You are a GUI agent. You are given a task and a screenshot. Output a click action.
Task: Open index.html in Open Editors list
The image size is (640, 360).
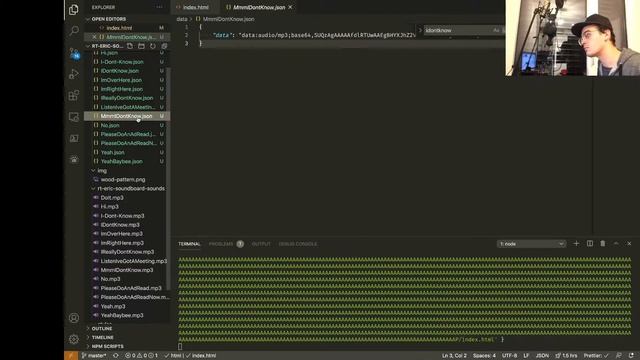pos(127,28)
